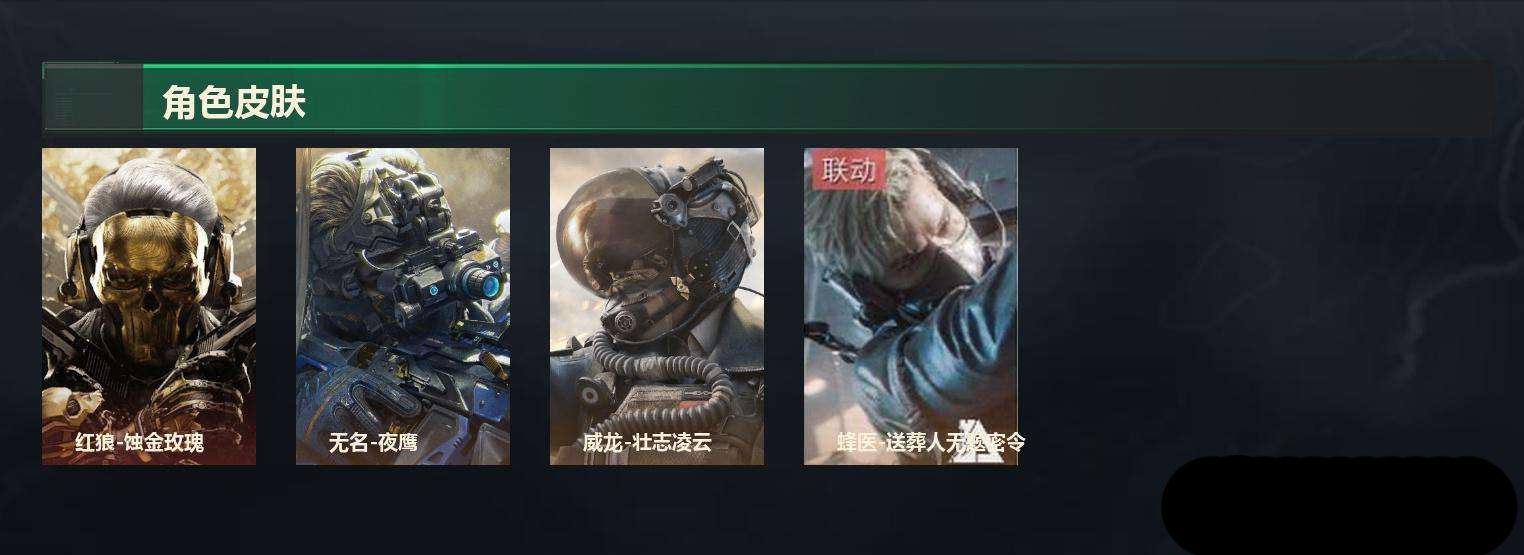Open the 威龙-壮志凌云 skin card
This screenshot has height=555, width=1524.
coord(657,306)
